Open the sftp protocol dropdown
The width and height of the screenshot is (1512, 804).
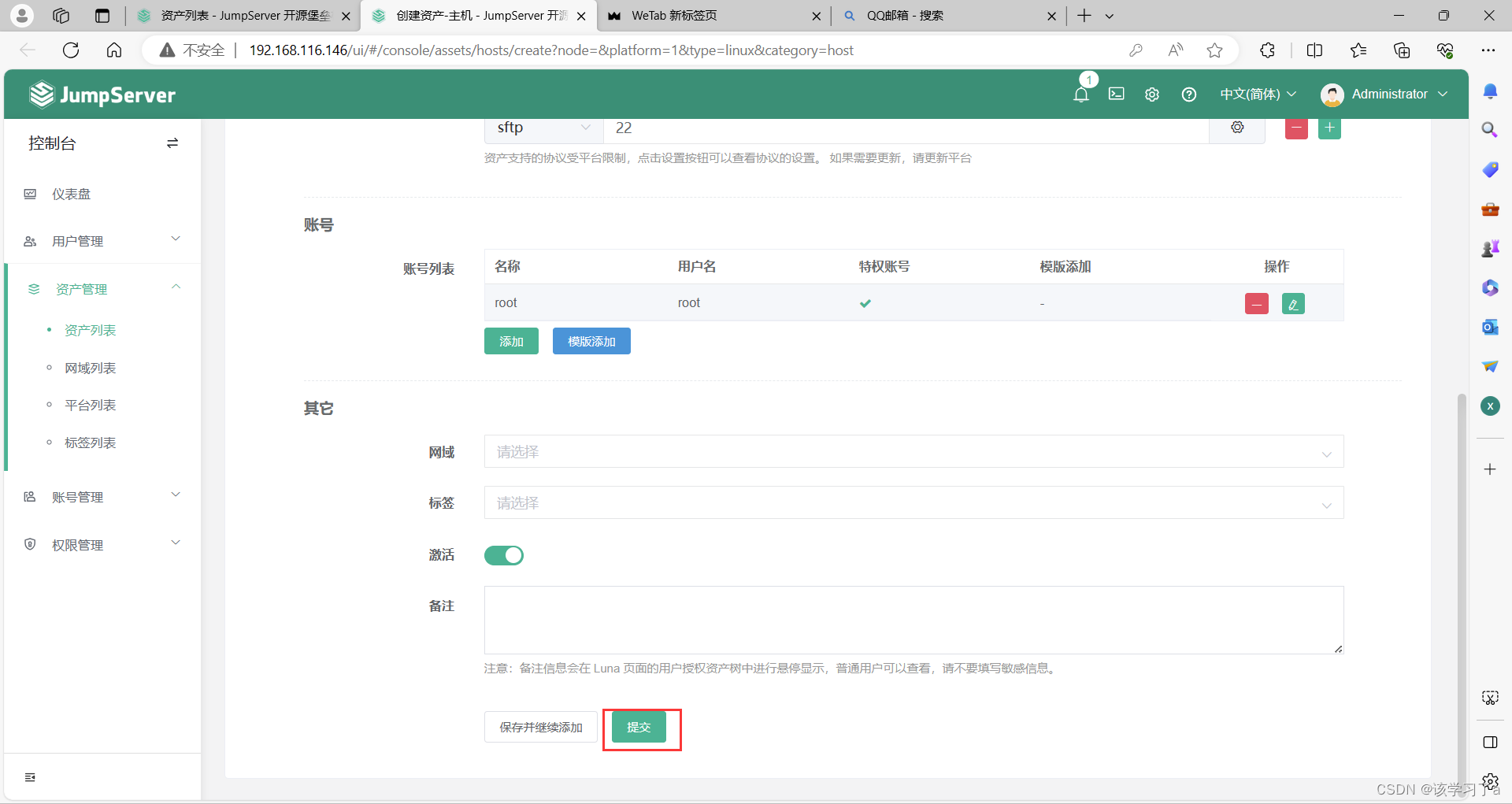543,128
